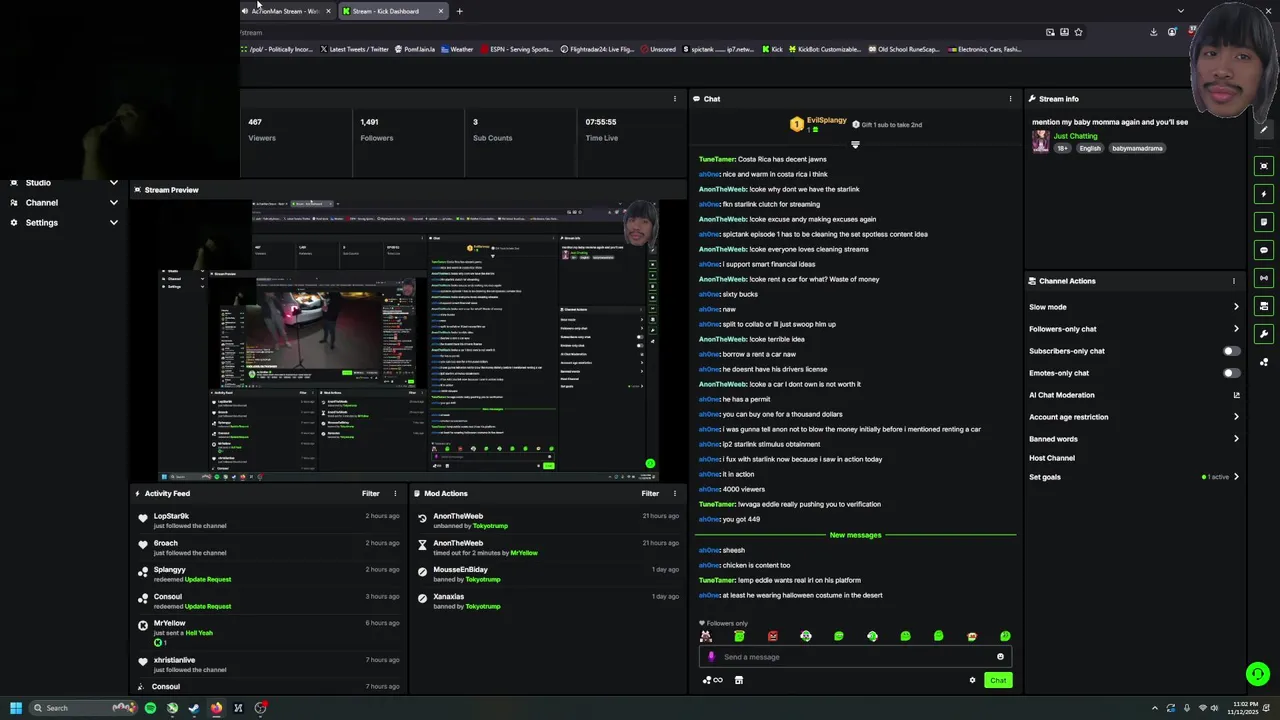Open Activity Feed three-dot menu
Image resolution: width=1280 pixels, height=720 pixels.
click(395, 493)
